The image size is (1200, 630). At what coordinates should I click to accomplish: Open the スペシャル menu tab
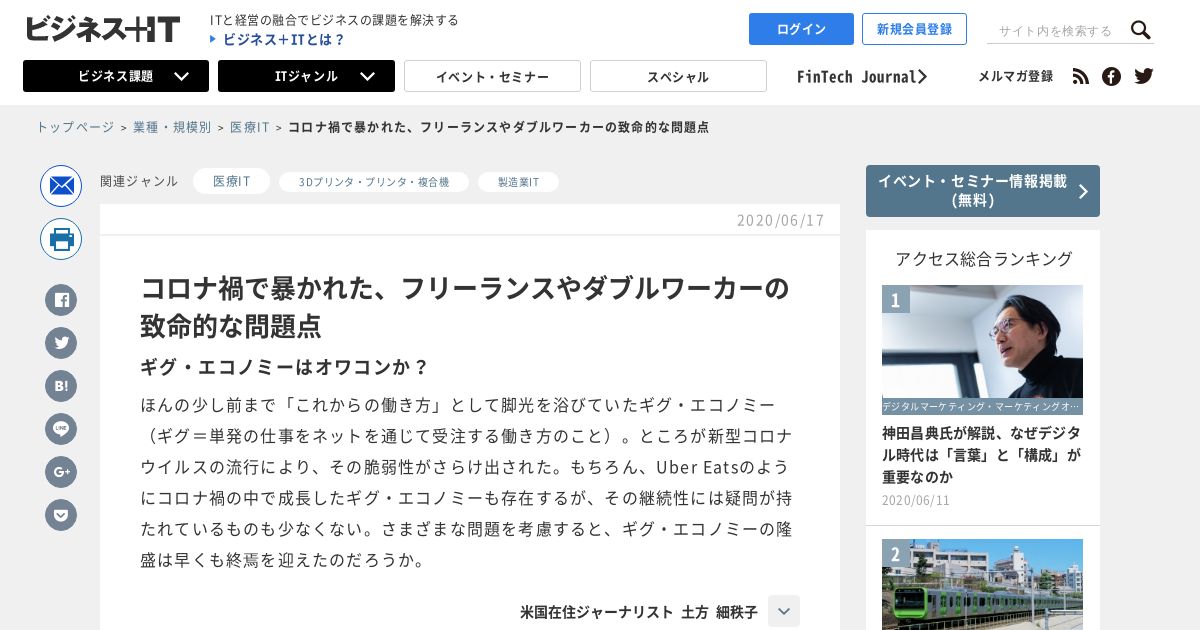point(678,76)
